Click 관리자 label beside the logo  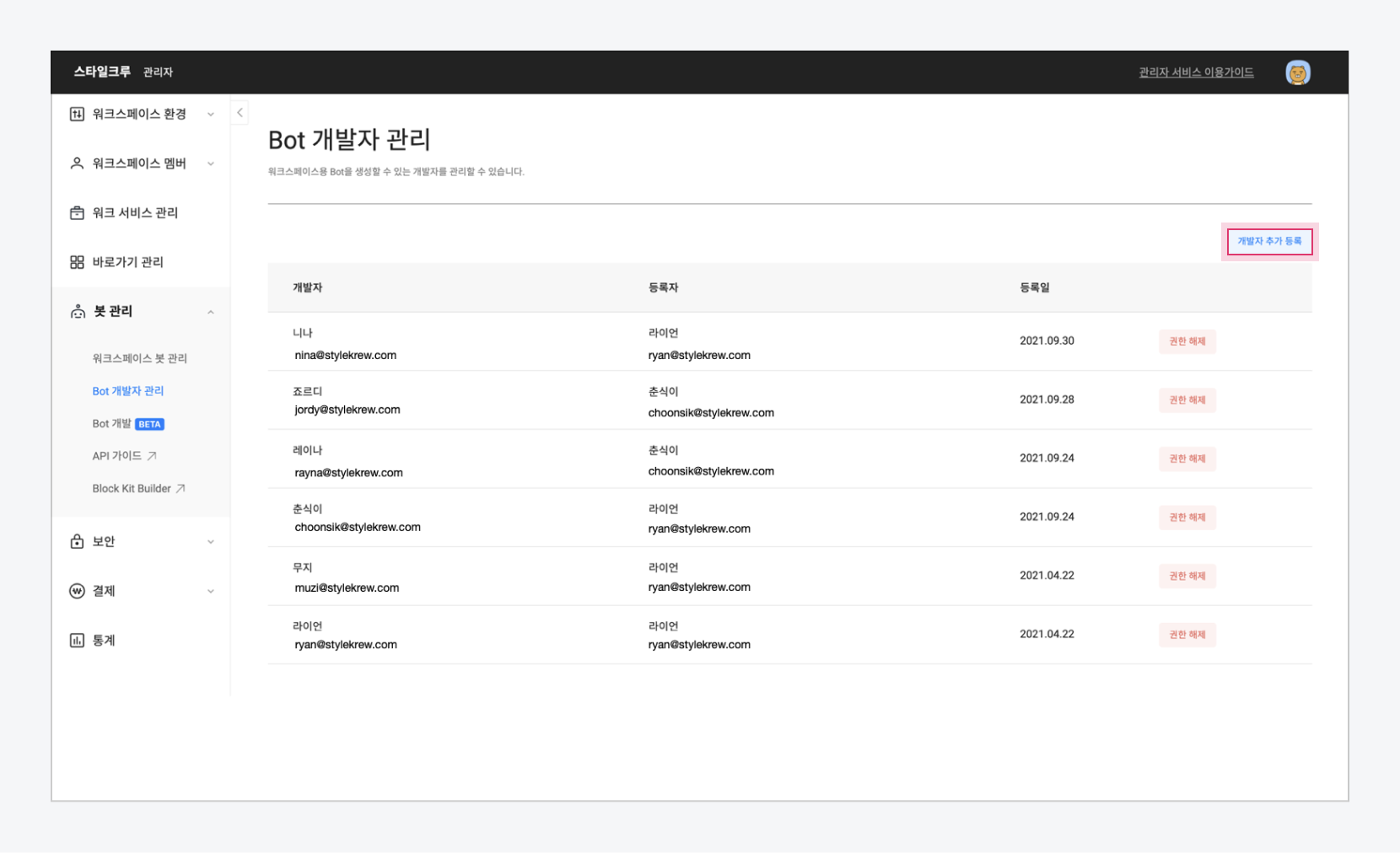[x=158, y=72]
